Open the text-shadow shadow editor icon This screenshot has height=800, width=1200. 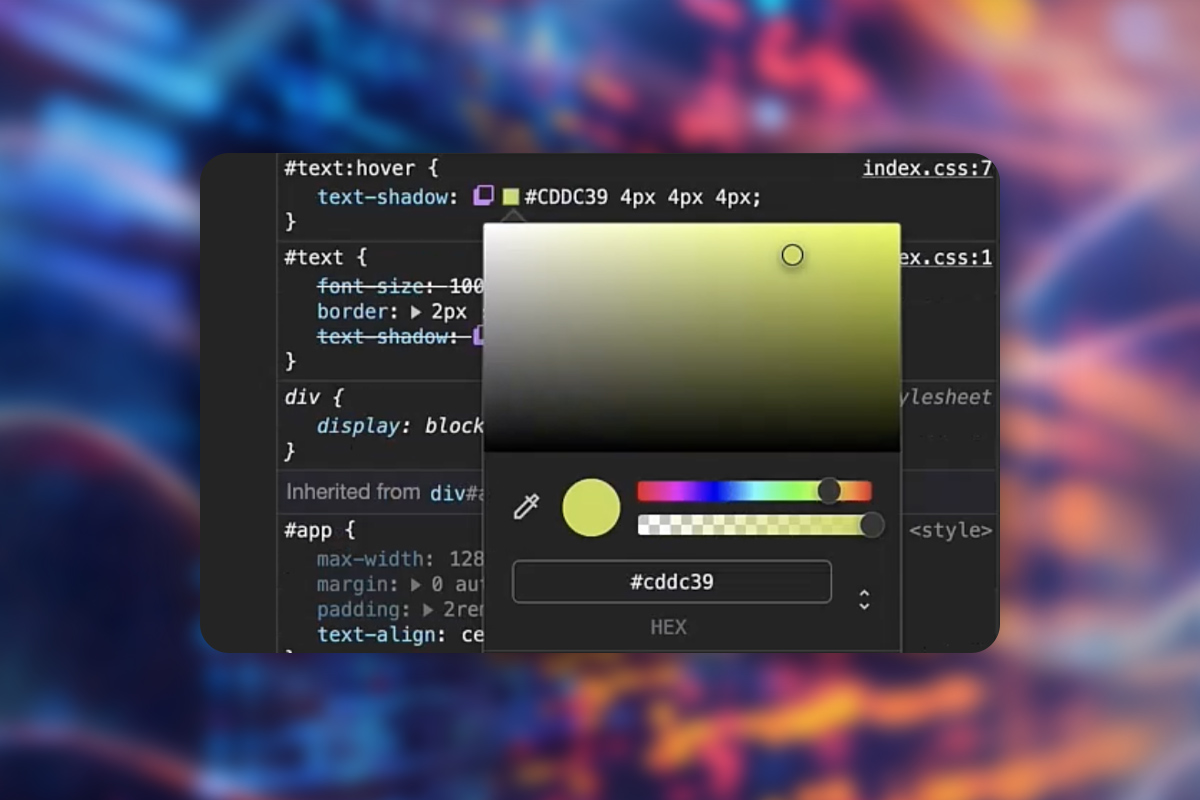click(484, 196)
